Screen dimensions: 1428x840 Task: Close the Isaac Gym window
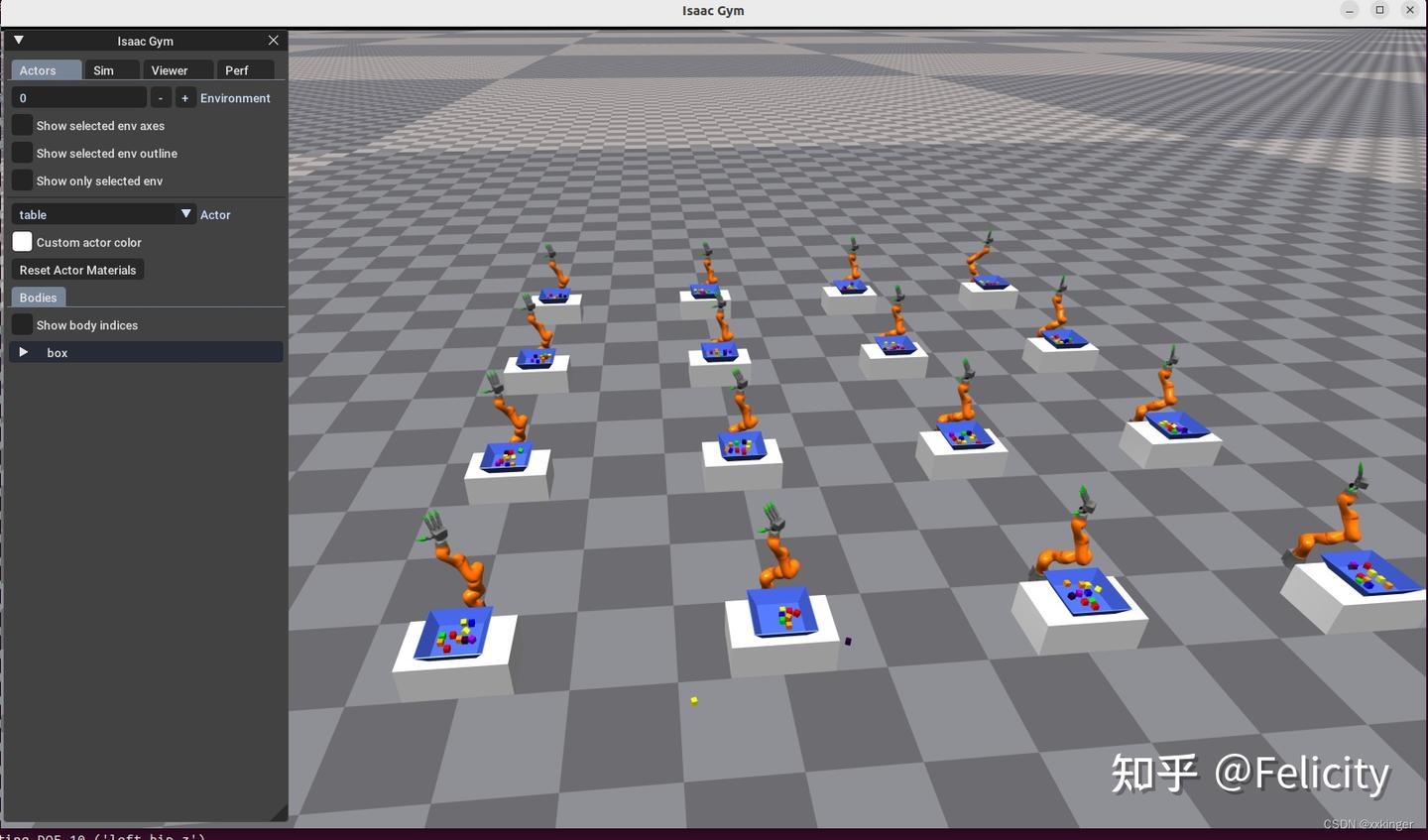point(1410,10)
